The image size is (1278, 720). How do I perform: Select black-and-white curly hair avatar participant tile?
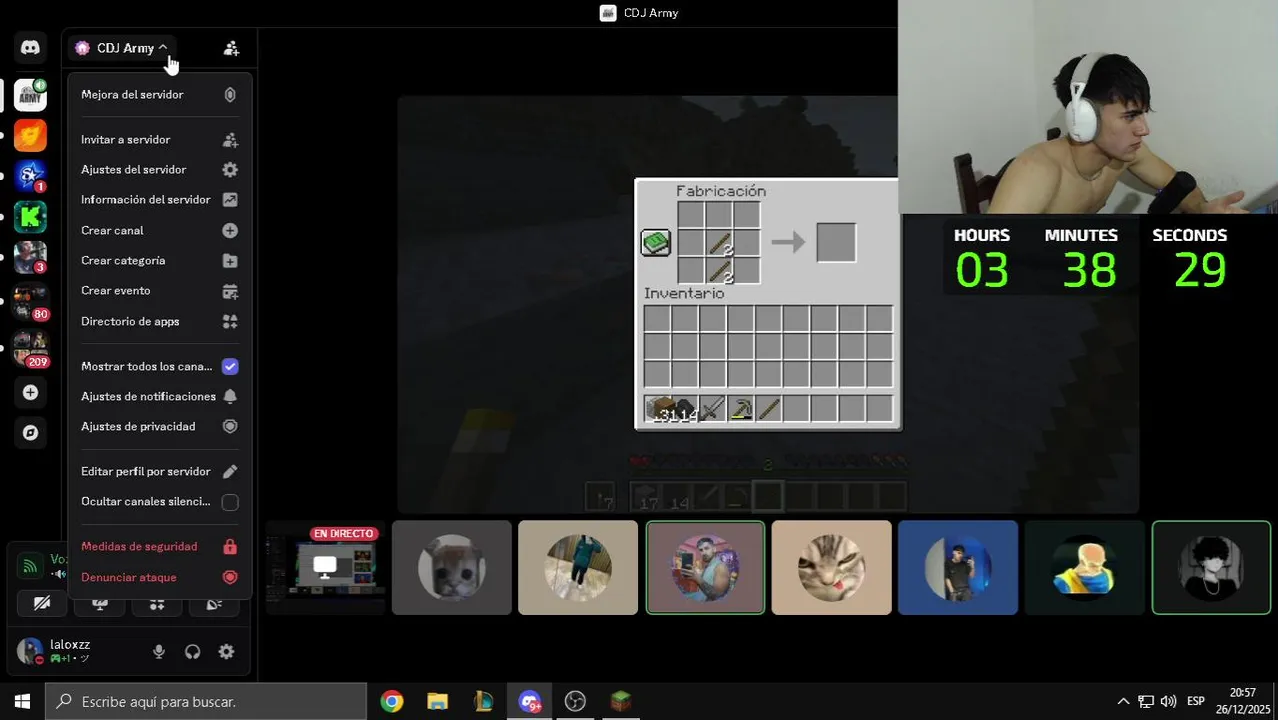tap(1211, 567)
